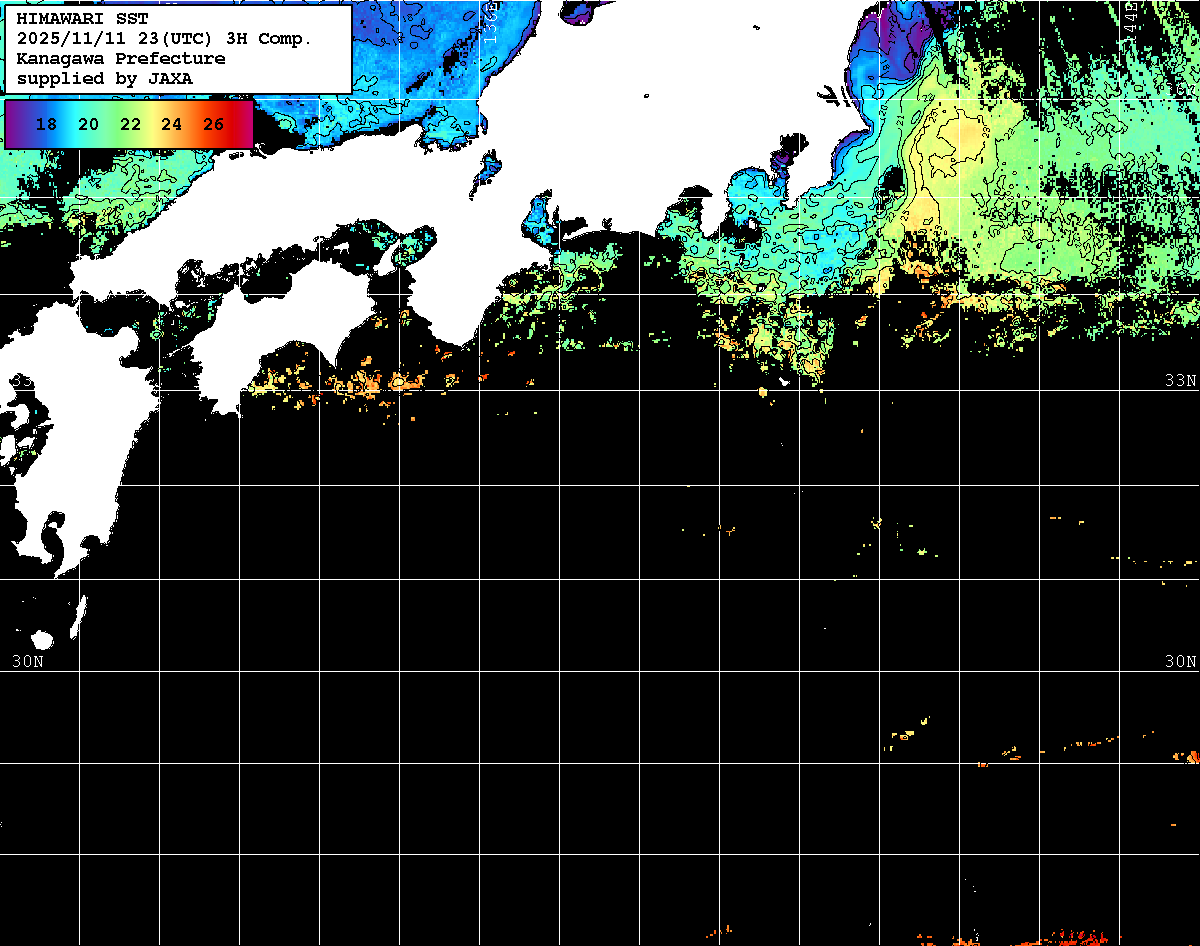Image resolution: width=1200 pixels, height=946 pixels.
Task: Click the small round island near 30N
Action: click(42, 640)
